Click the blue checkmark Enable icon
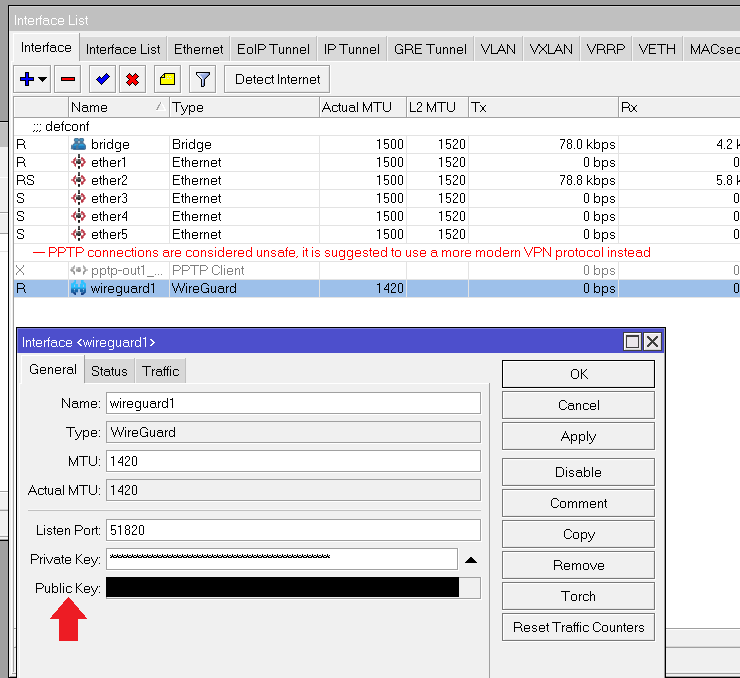Viewport: 740px width, 678px height. [x=102, y=79]
